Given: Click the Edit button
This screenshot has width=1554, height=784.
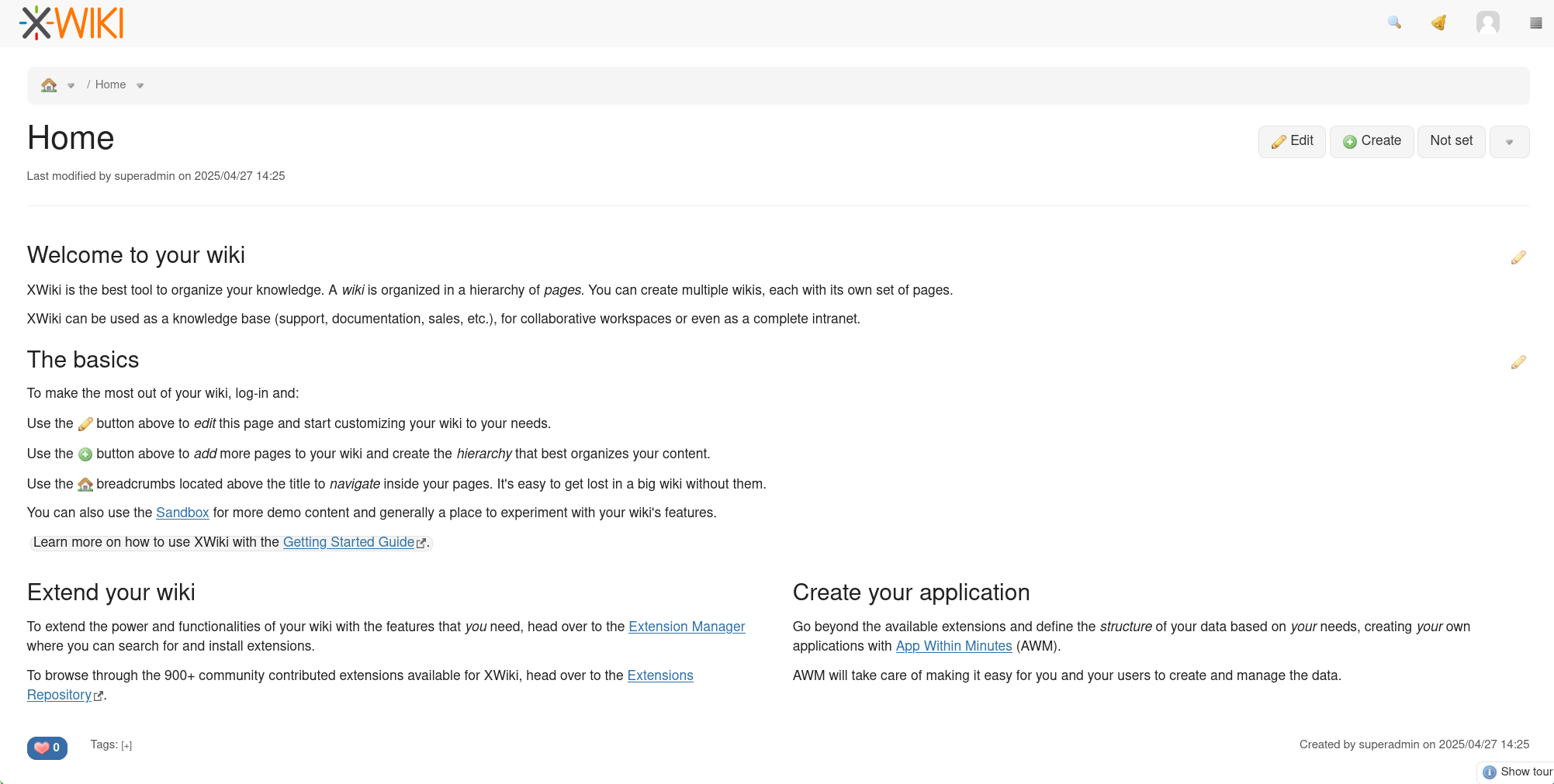Looking at the screenshot, I should 1292,141.
